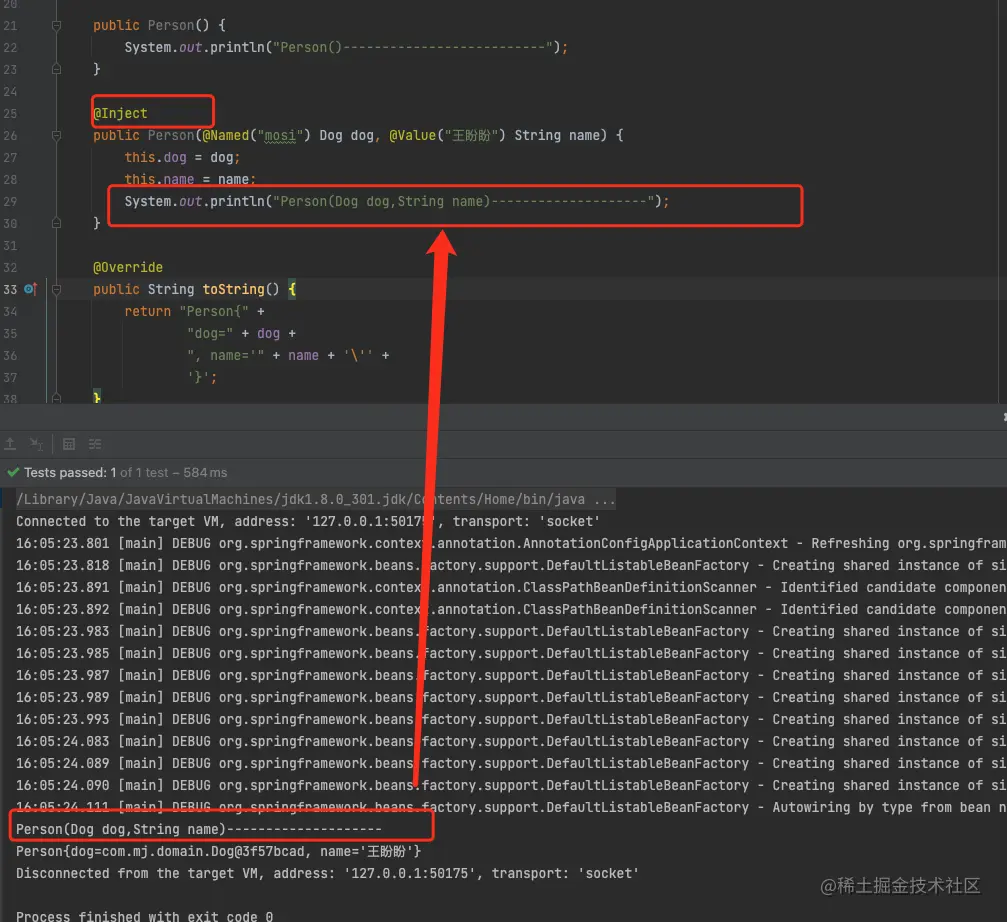Click the Disconnected from the target VM line
1007x922 pixels.
click(327, 873)
